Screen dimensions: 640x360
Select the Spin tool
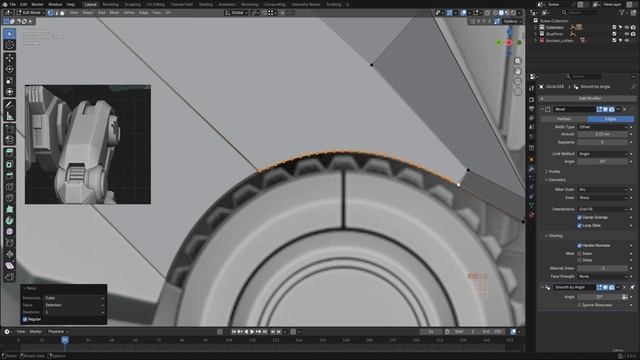tap(9, 221)
